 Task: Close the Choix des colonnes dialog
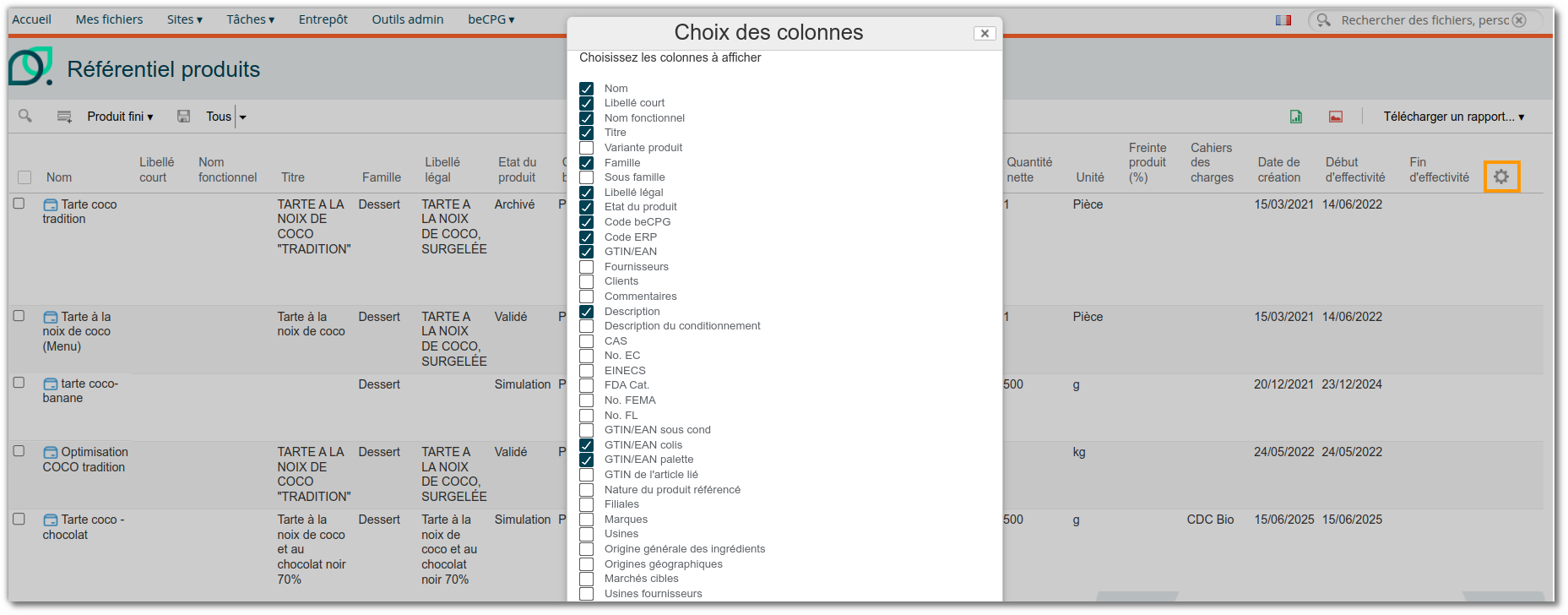coord(984,33)
